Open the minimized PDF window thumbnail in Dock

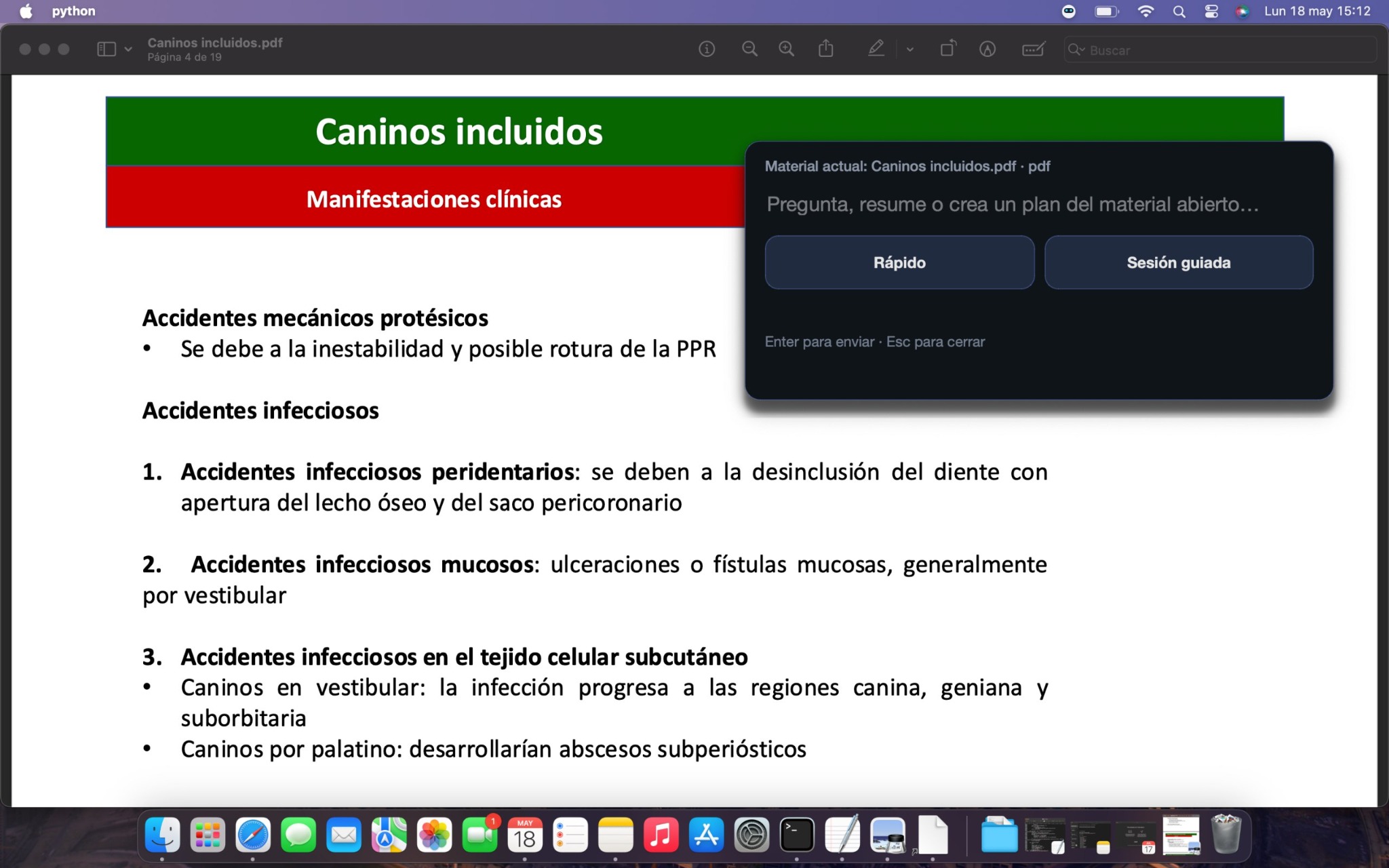1181,834
